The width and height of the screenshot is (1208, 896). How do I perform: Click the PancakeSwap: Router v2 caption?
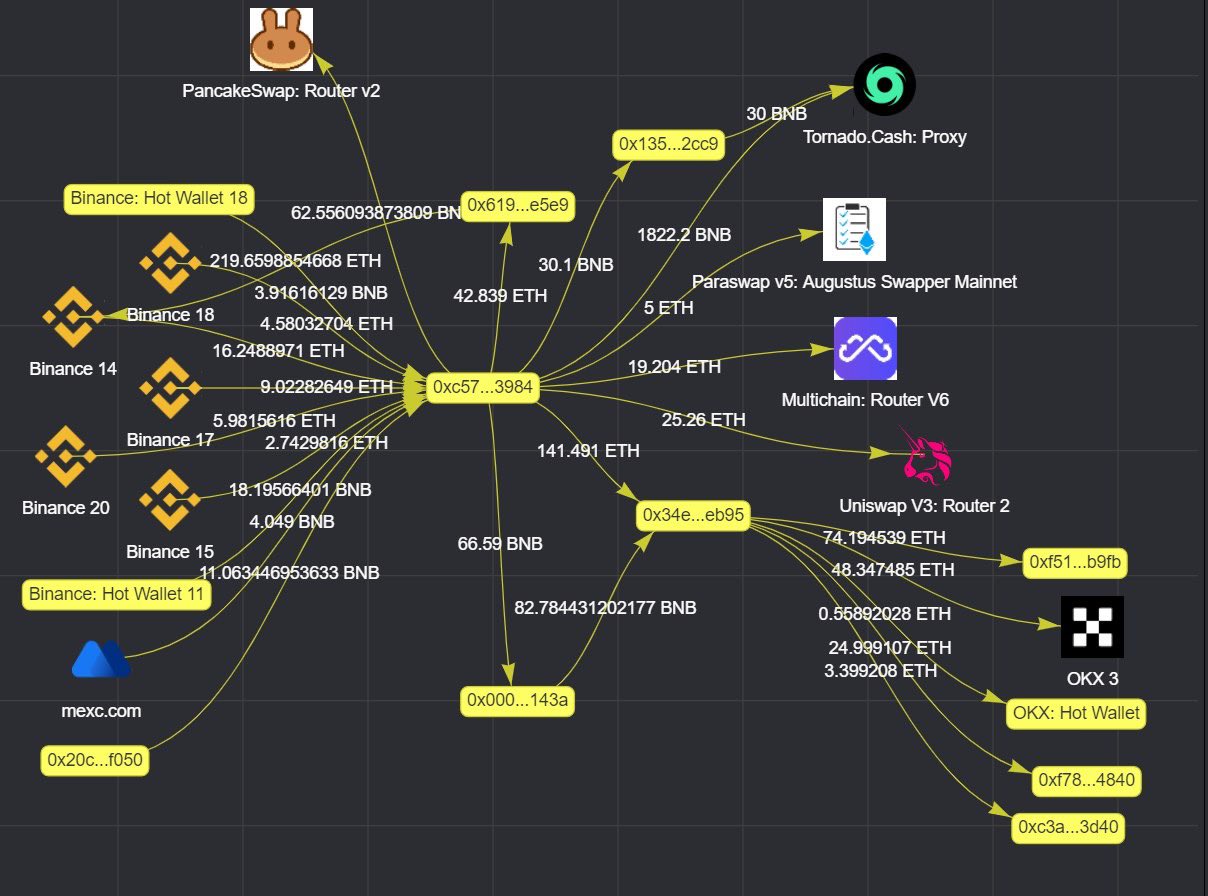(281, 91)
